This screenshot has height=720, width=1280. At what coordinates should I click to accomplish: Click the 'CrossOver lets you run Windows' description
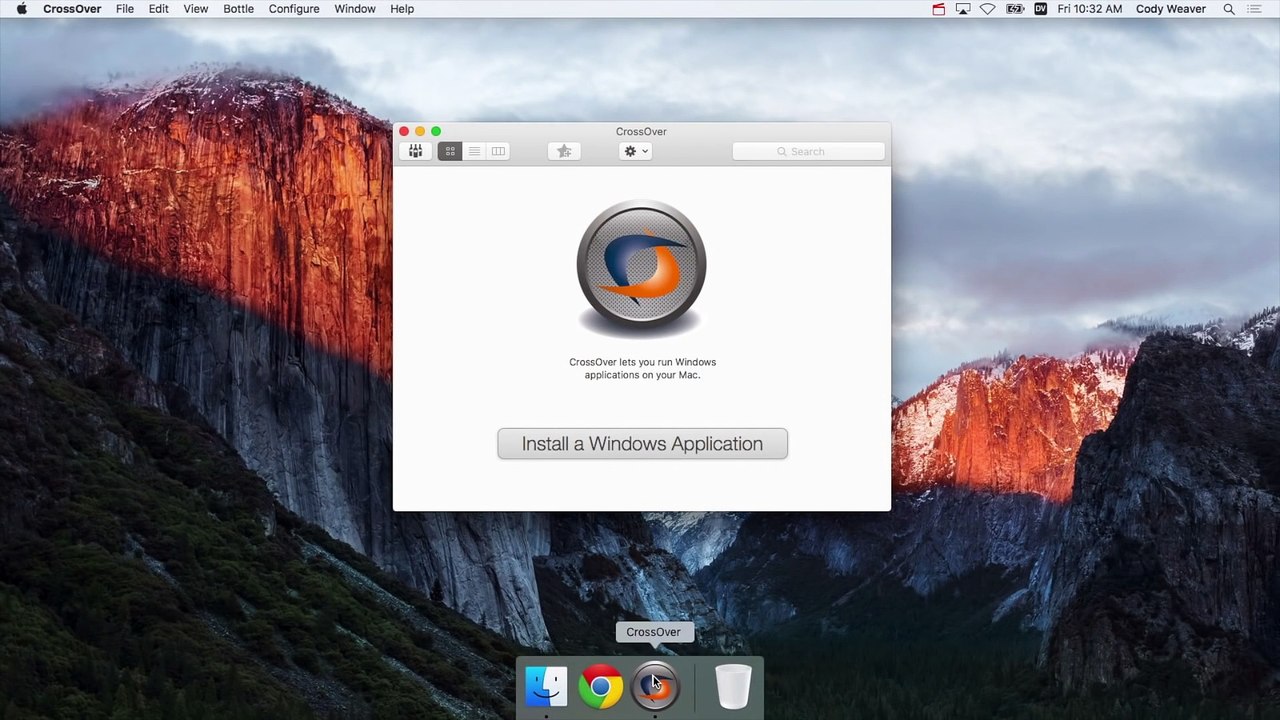[642, 368]
